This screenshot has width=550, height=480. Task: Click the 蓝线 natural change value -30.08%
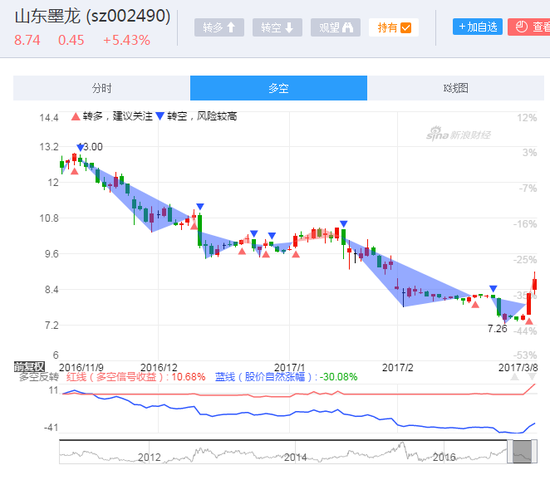click(x=338, y=377)
